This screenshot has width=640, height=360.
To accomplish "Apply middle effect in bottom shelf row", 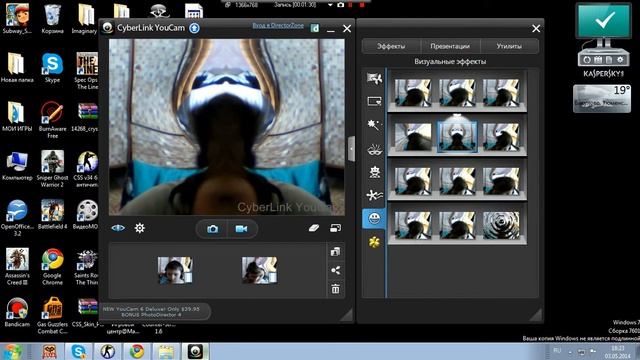I will [x=457, y=225].
